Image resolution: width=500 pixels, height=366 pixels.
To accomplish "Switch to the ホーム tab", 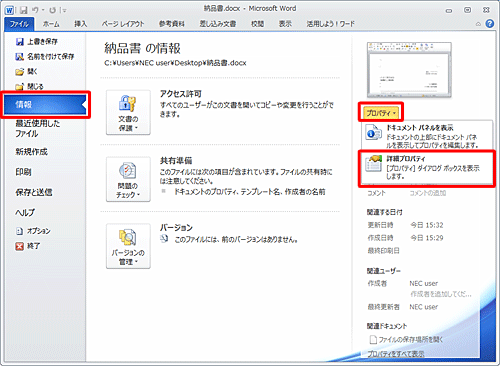I will pyautogui.click(x=51, y=24).
